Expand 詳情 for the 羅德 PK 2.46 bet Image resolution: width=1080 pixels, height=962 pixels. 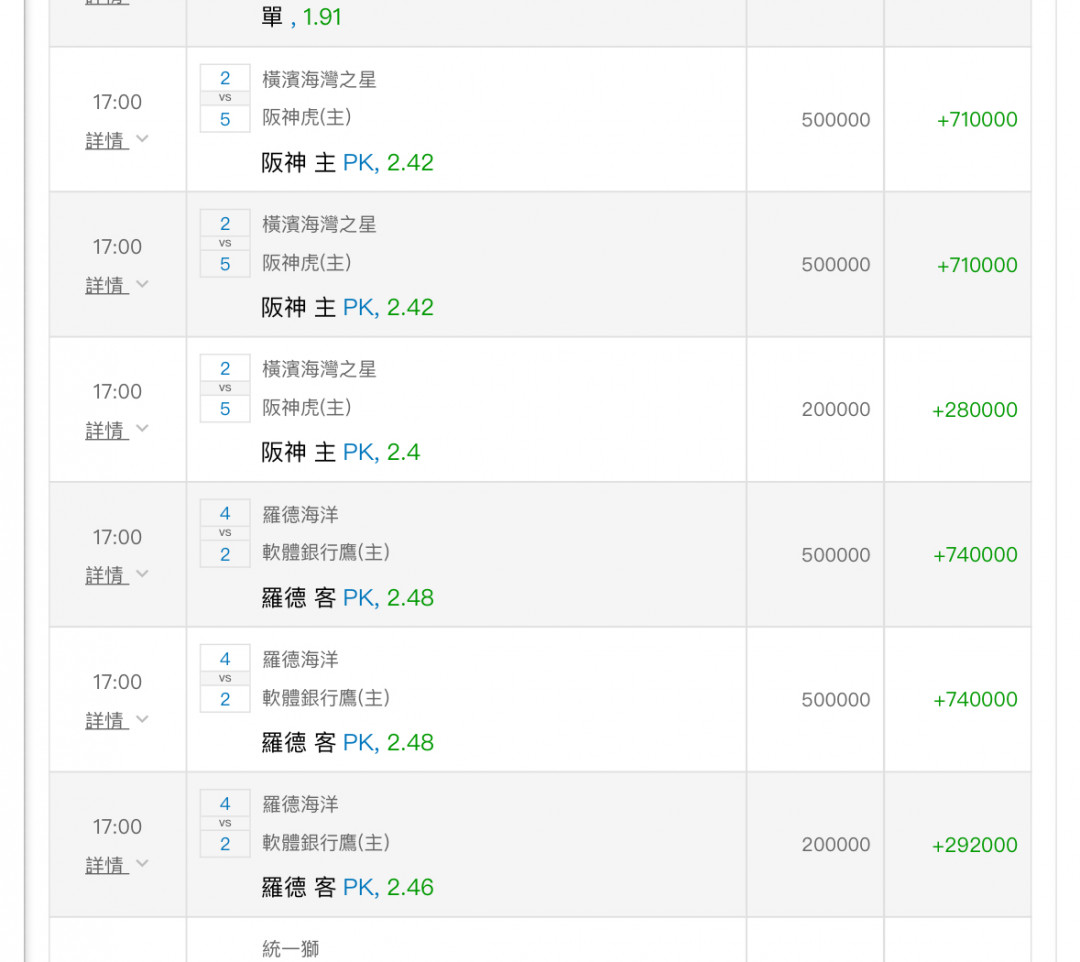point(106,865)
